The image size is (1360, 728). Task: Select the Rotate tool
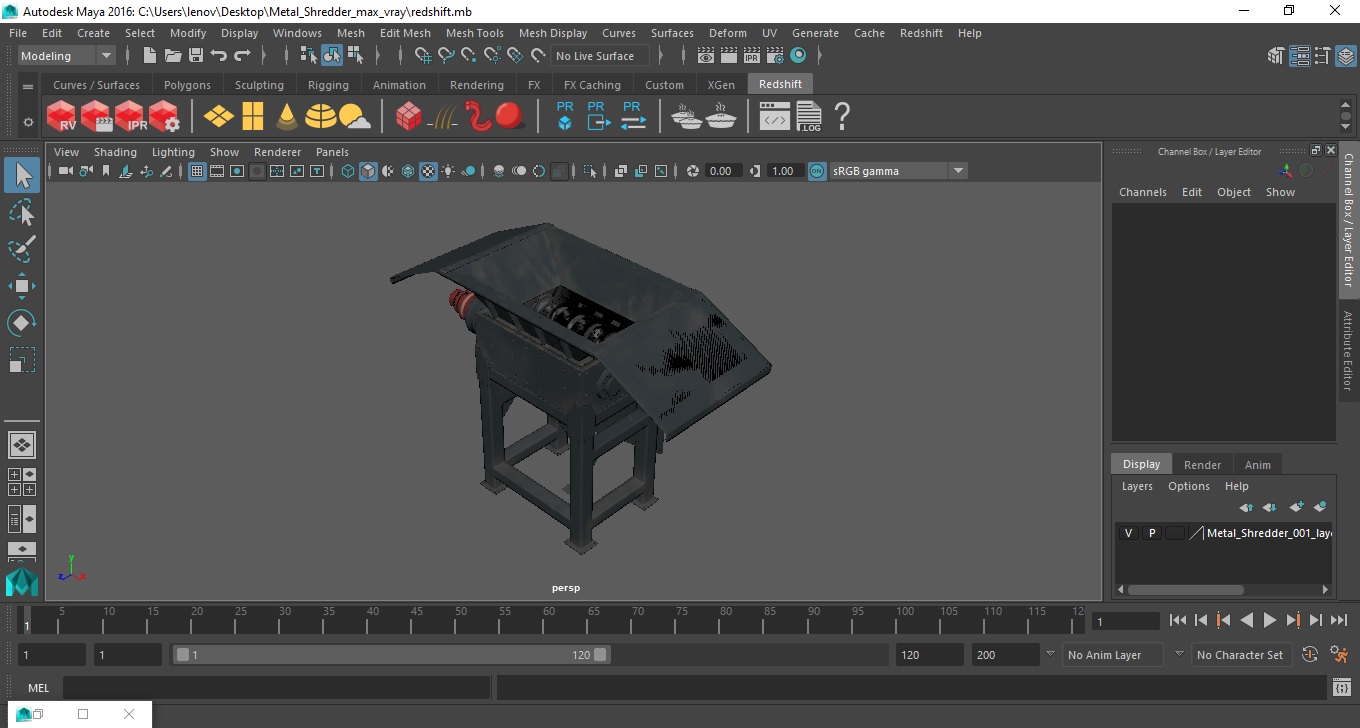pos(22,323)
